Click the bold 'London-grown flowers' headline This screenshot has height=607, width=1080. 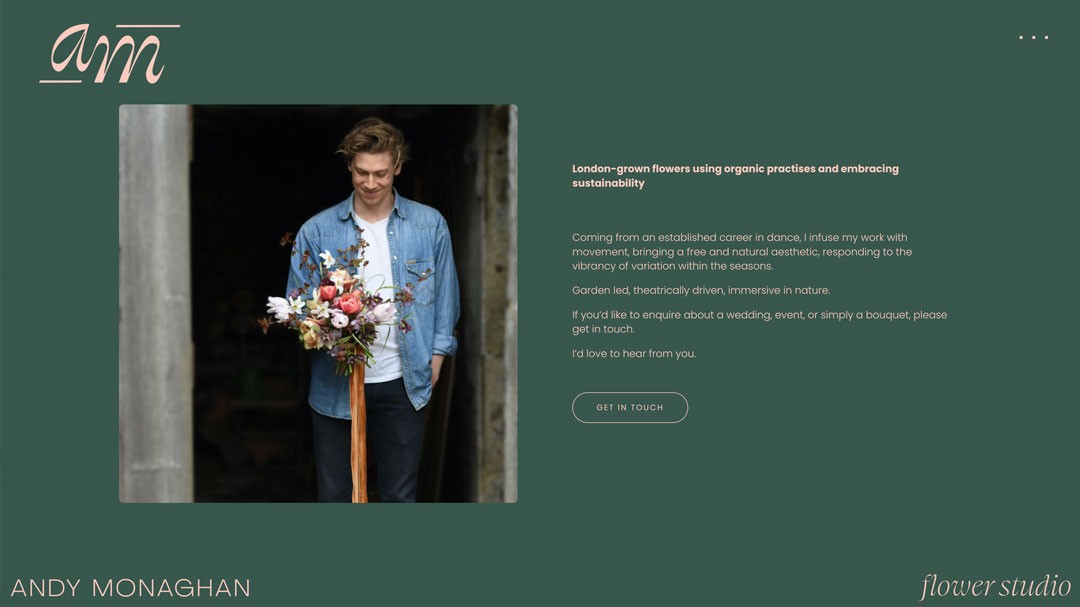(735, 176)
